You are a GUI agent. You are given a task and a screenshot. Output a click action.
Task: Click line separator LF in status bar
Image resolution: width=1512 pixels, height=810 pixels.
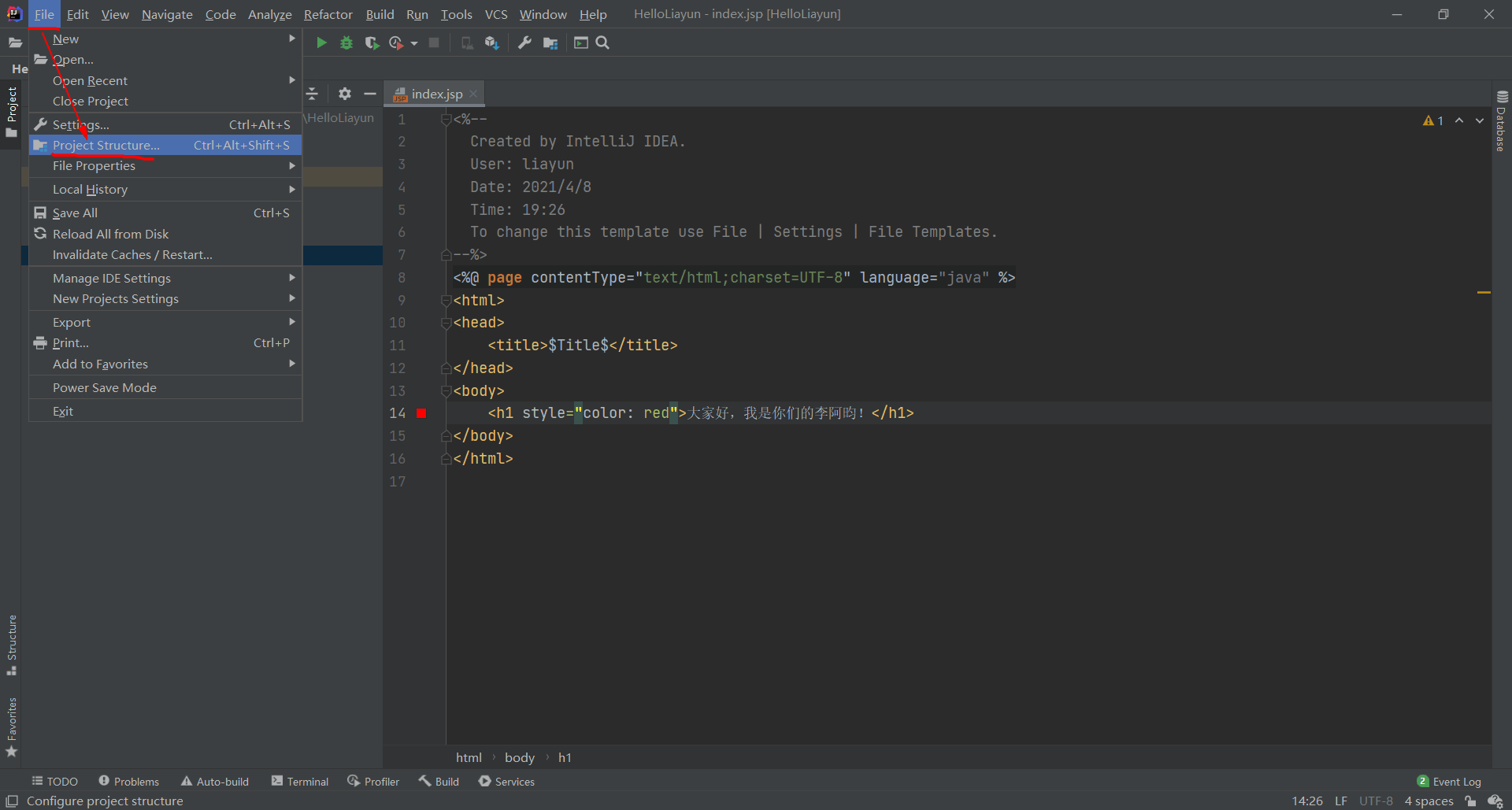click(1341, 801)
